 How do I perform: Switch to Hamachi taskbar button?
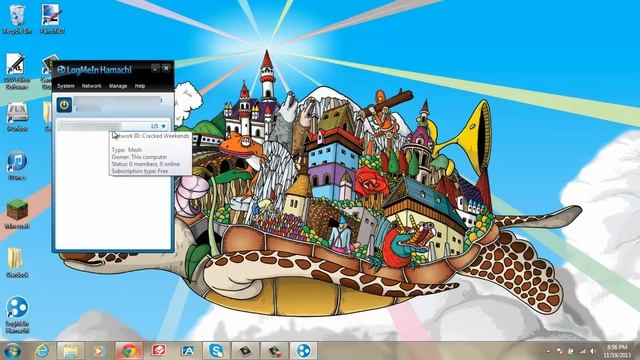pyautogui.click(x=303, y=351)
